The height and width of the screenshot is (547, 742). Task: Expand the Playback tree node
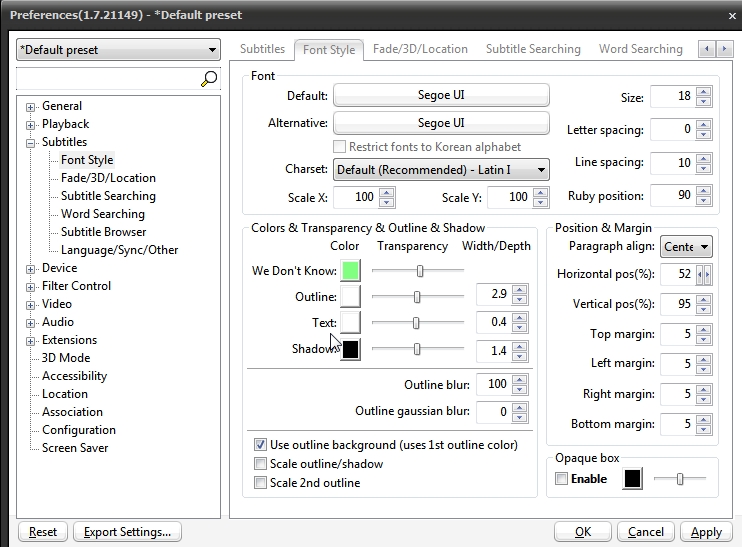coord(31,125)
